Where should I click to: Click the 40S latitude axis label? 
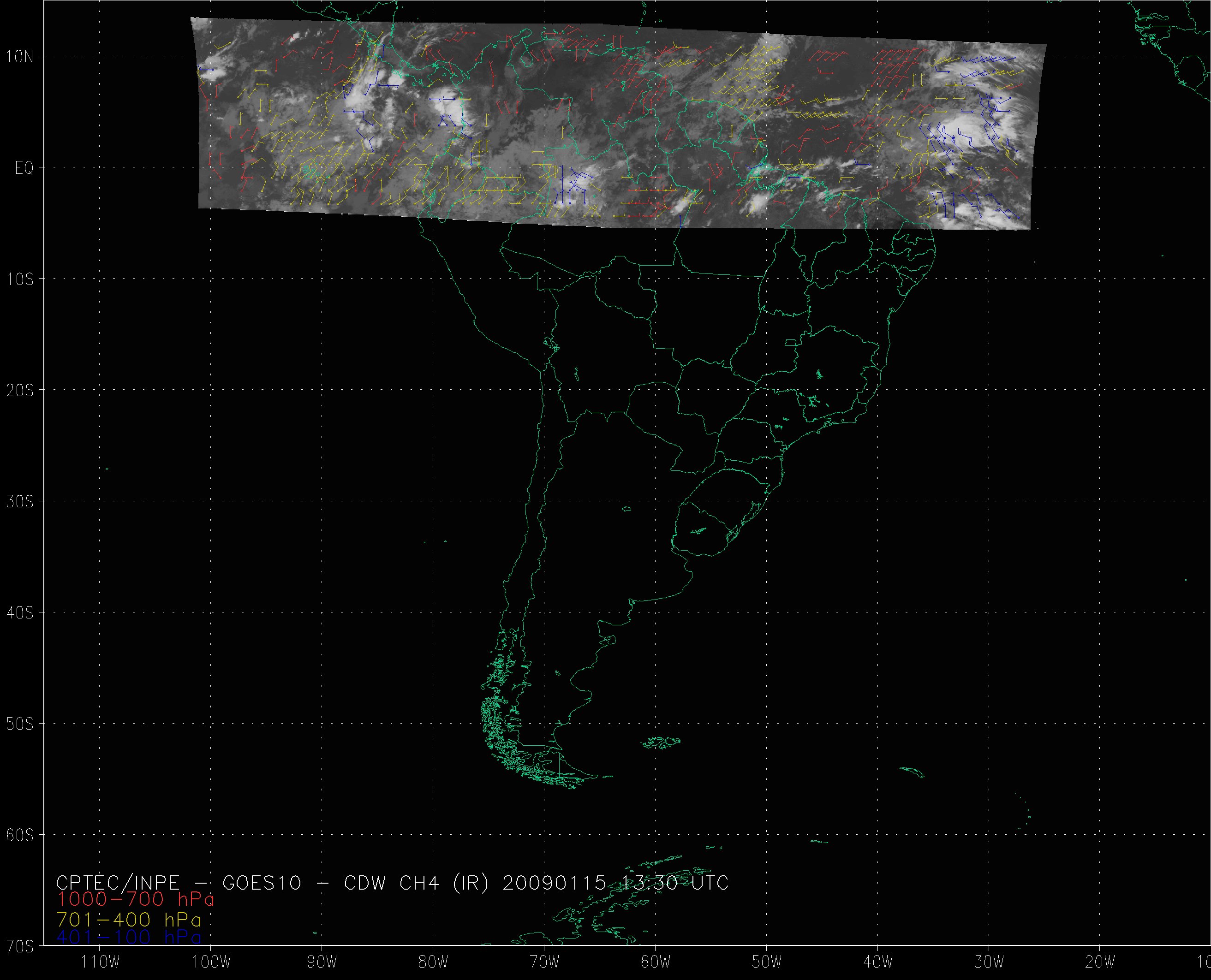(20, 613)
